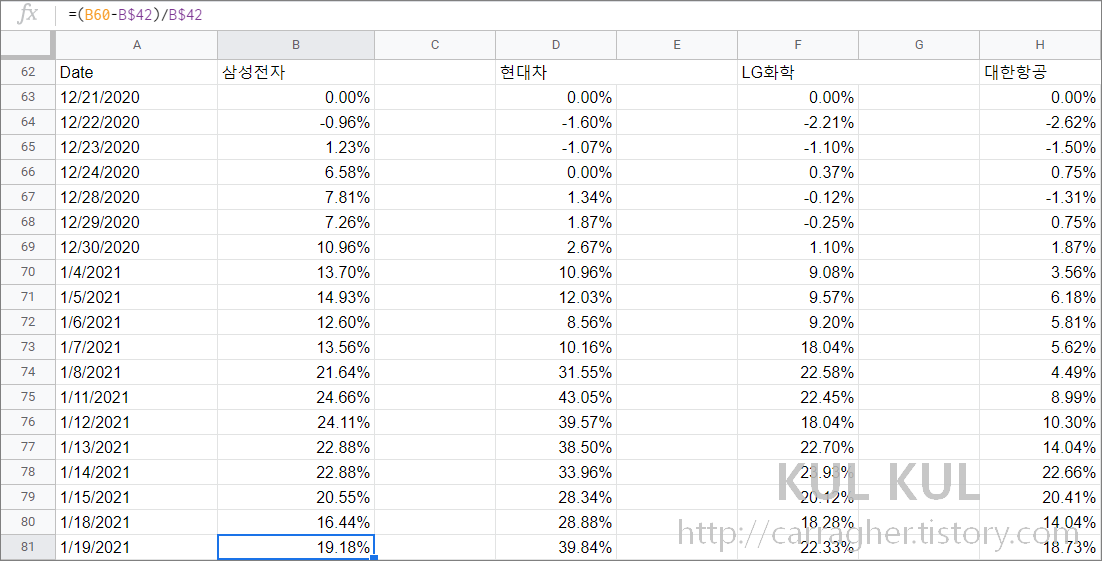Click the cell with 22.58%

[798, 372]
